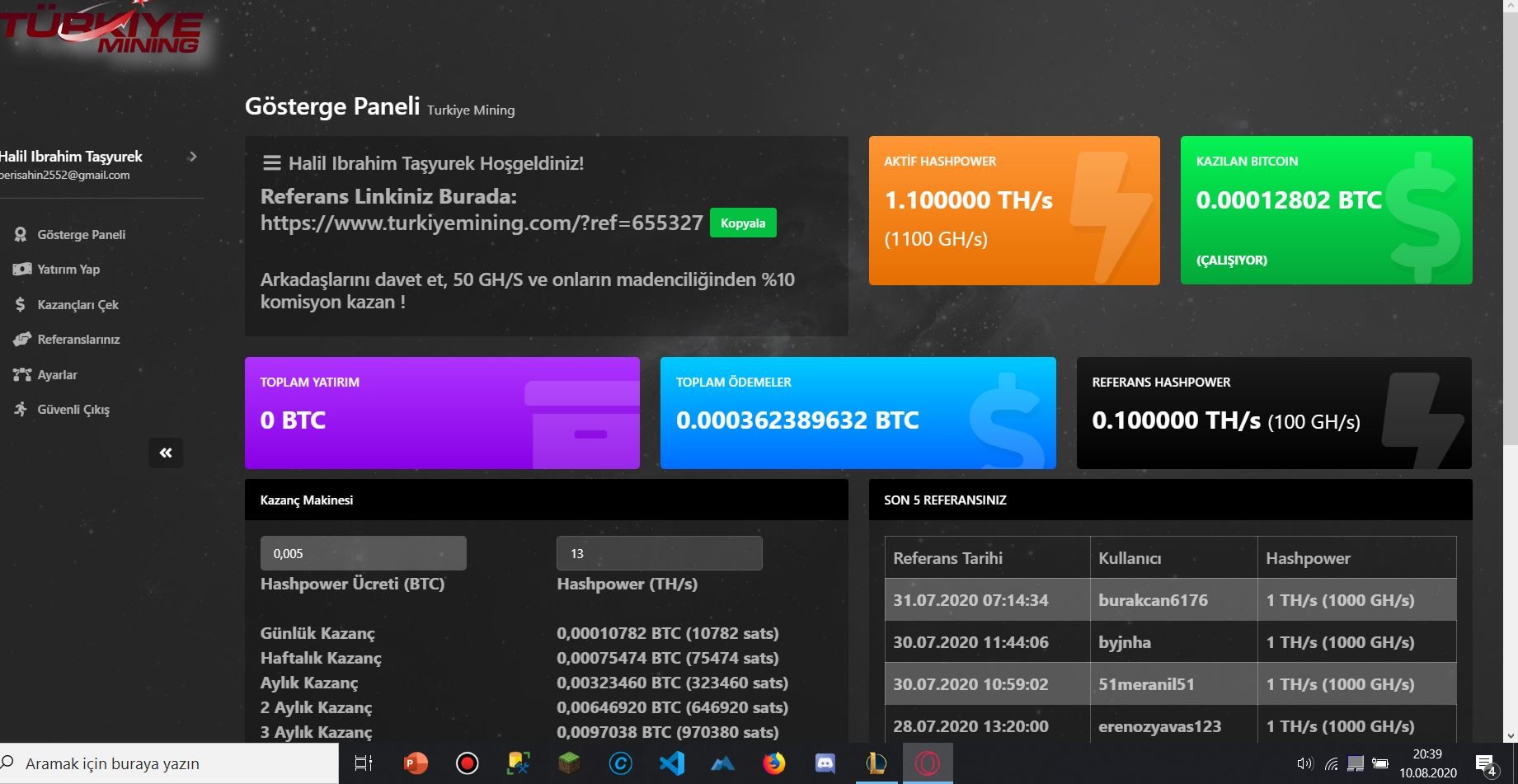Click the Haftalık Kazanç value 0,00075474 BTC
The image size is (1518, 784).
pyautogui.click(x=667, y=658)
